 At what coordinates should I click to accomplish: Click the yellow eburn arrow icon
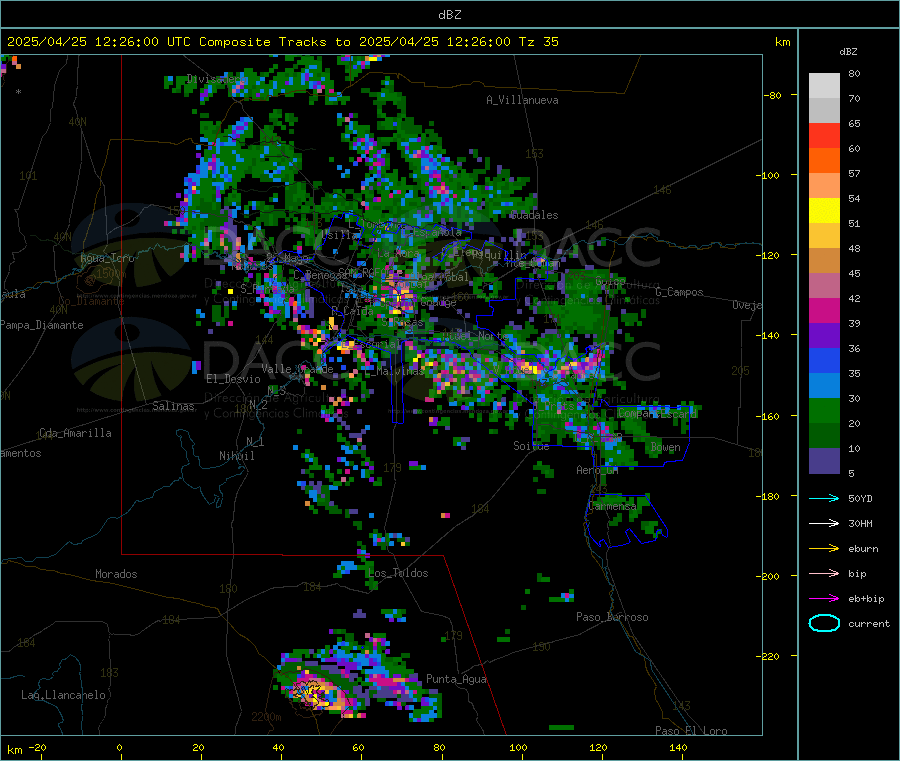point(824,549)
